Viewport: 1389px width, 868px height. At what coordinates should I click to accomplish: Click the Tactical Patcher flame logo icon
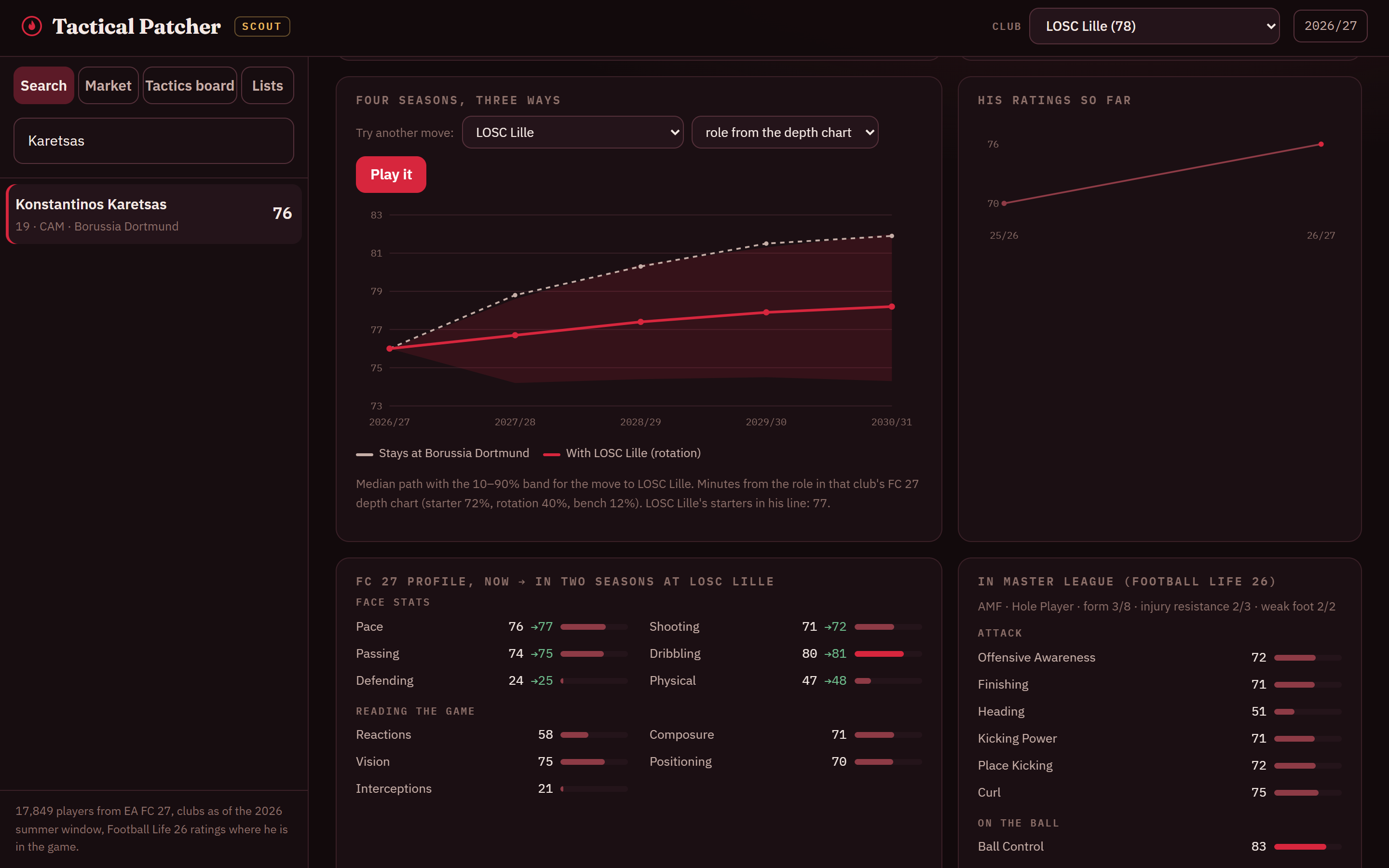[x=31, y=26]
